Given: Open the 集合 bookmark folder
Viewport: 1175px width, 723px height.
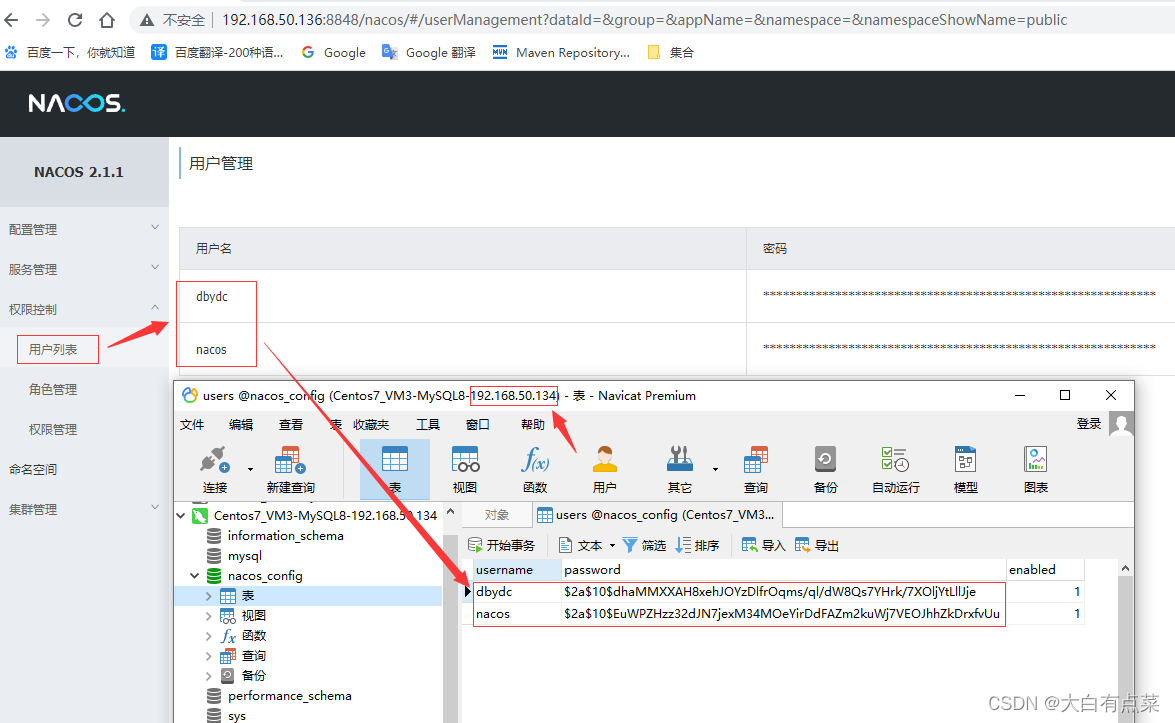Looking at the screenshot, I should [671, 52].
